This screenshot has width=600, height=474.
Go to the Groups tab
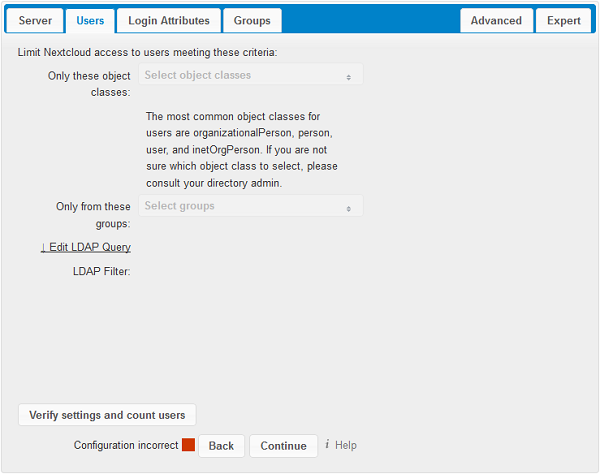tap(252, 21)
